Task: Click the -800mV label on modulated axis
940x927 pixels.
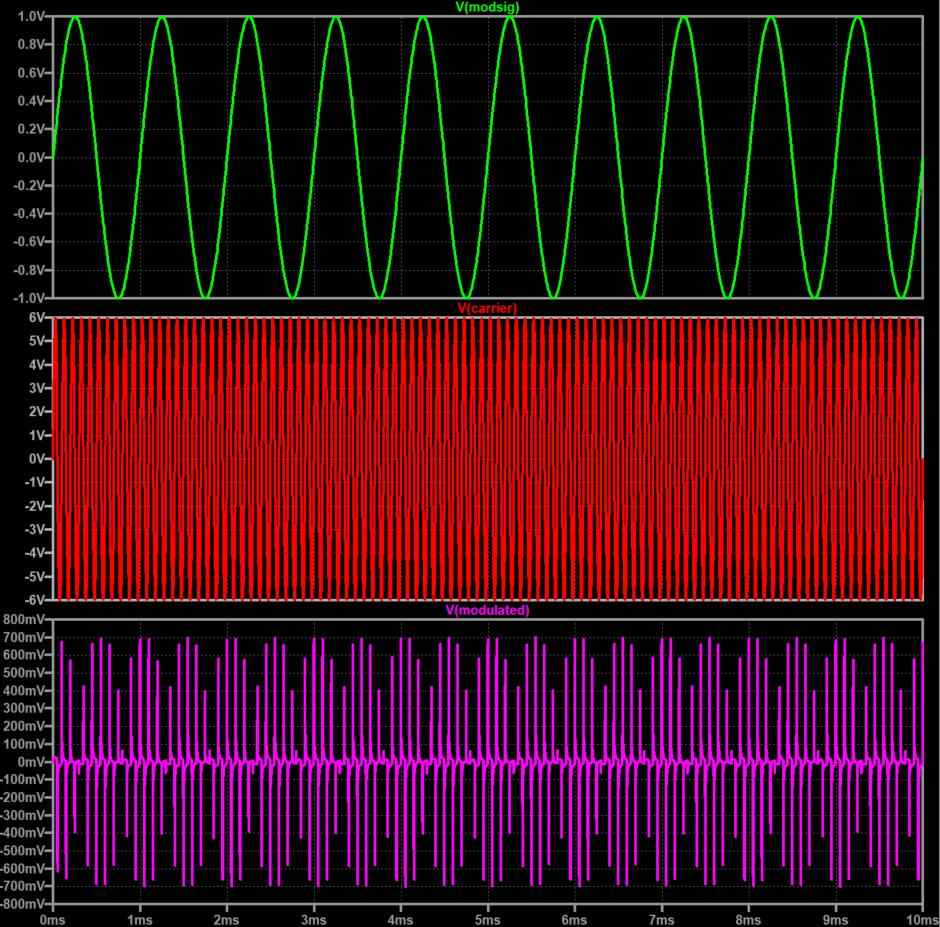Action: pyautogui.click(x=22, y=904)
